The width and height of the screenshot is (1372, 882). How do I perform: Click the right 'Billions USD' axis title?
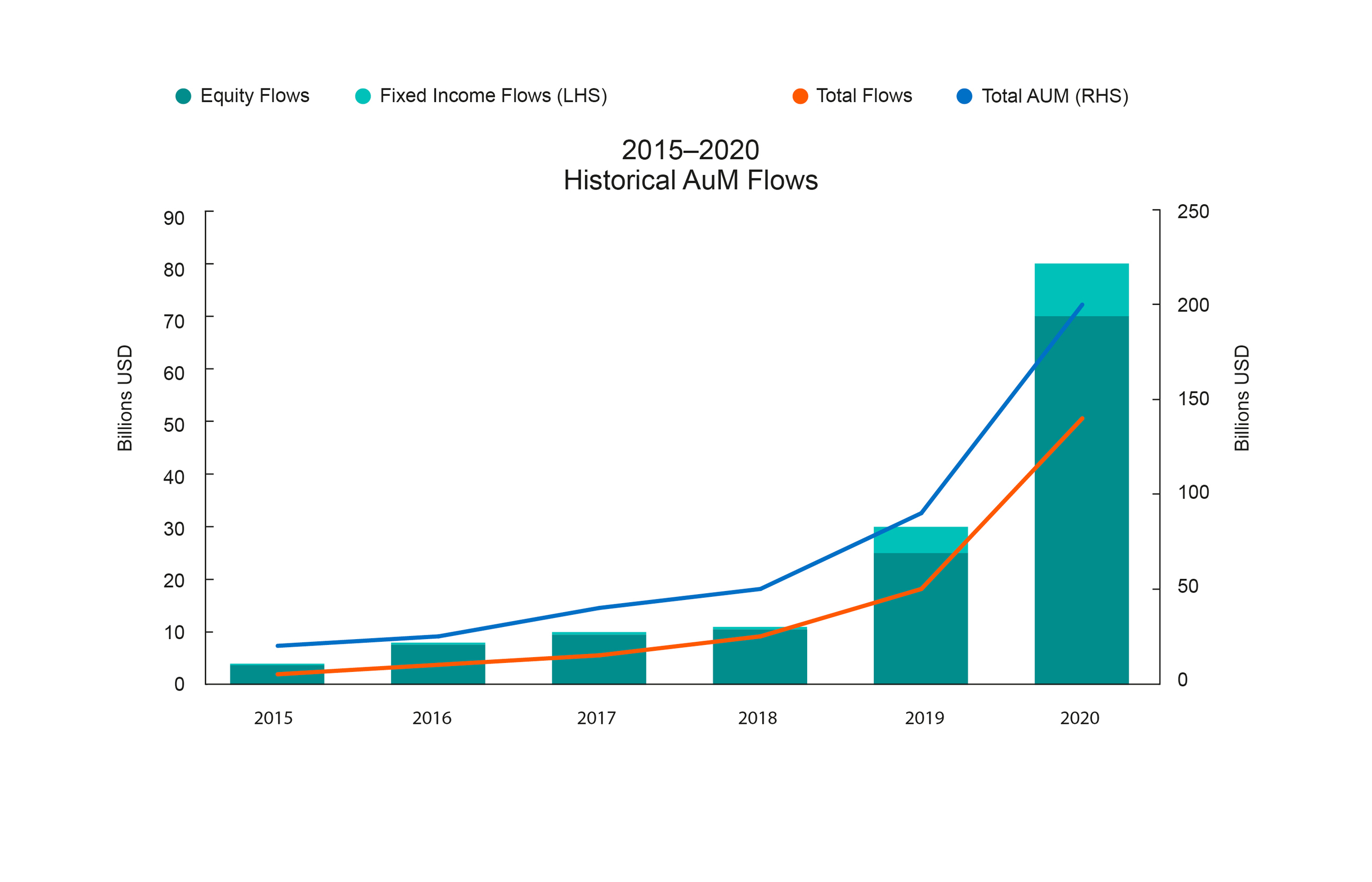[1242, 398]
